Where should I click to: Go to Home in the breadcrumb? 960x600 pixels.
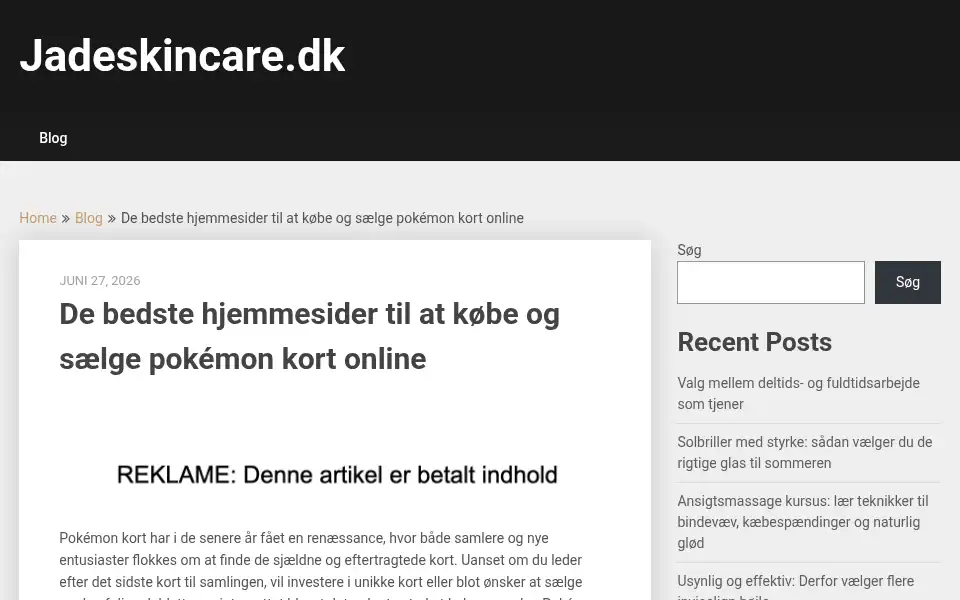pos(38,218)
